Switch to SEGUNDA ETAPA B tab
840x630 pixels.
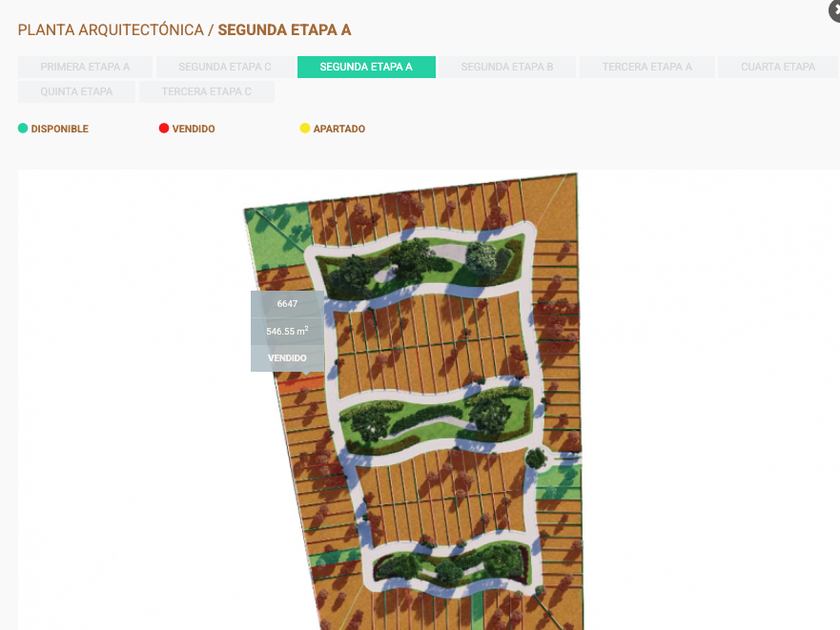[x=507, y=67]
